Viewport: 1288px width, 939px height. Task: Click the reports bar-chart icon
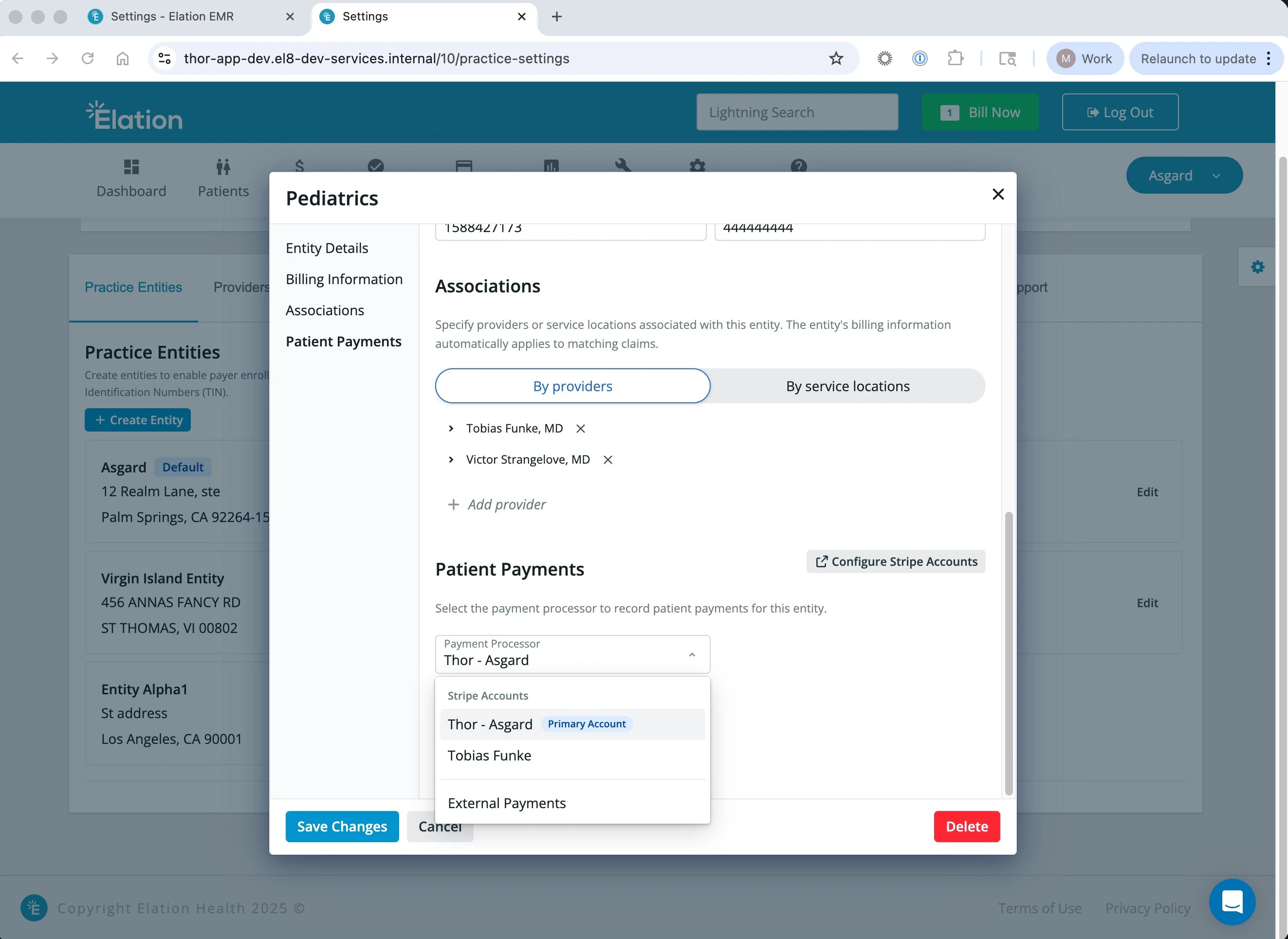click(551, 166)
